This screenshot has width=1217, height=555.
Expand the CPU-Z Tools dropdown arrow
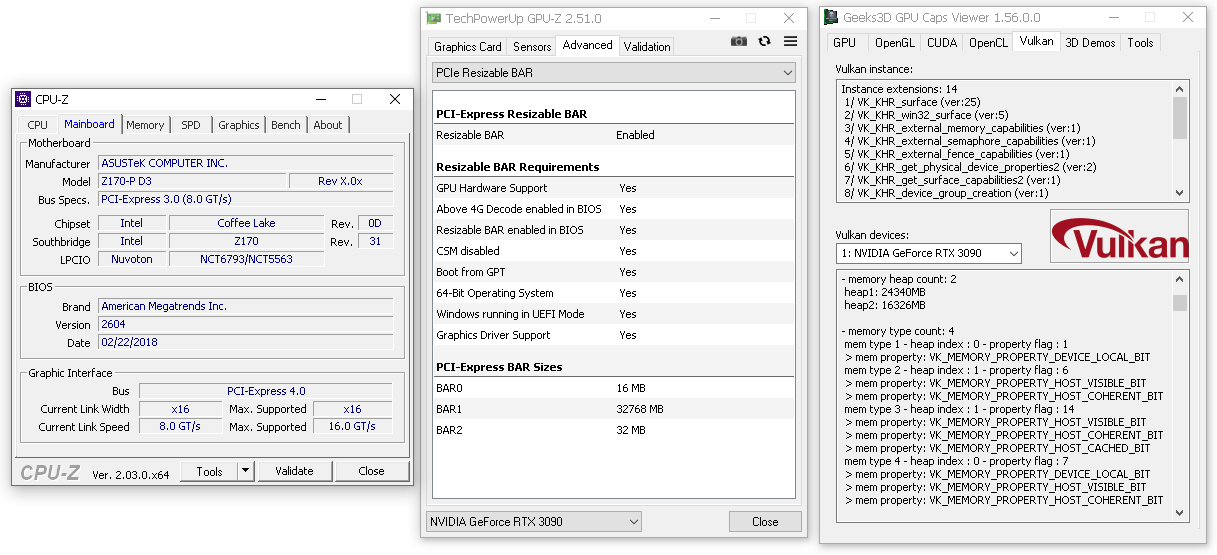246,471
